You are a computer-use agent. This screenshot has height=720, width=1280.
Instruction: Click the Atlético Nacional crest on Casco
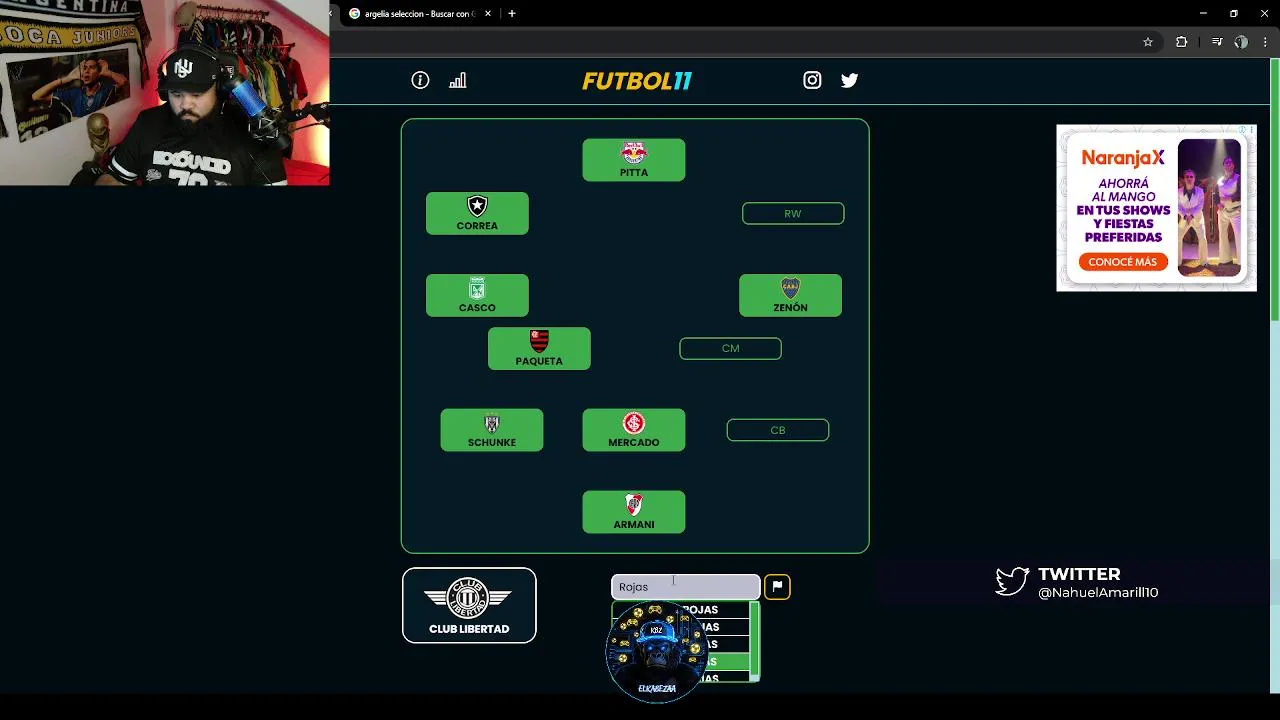coord(477,288)
